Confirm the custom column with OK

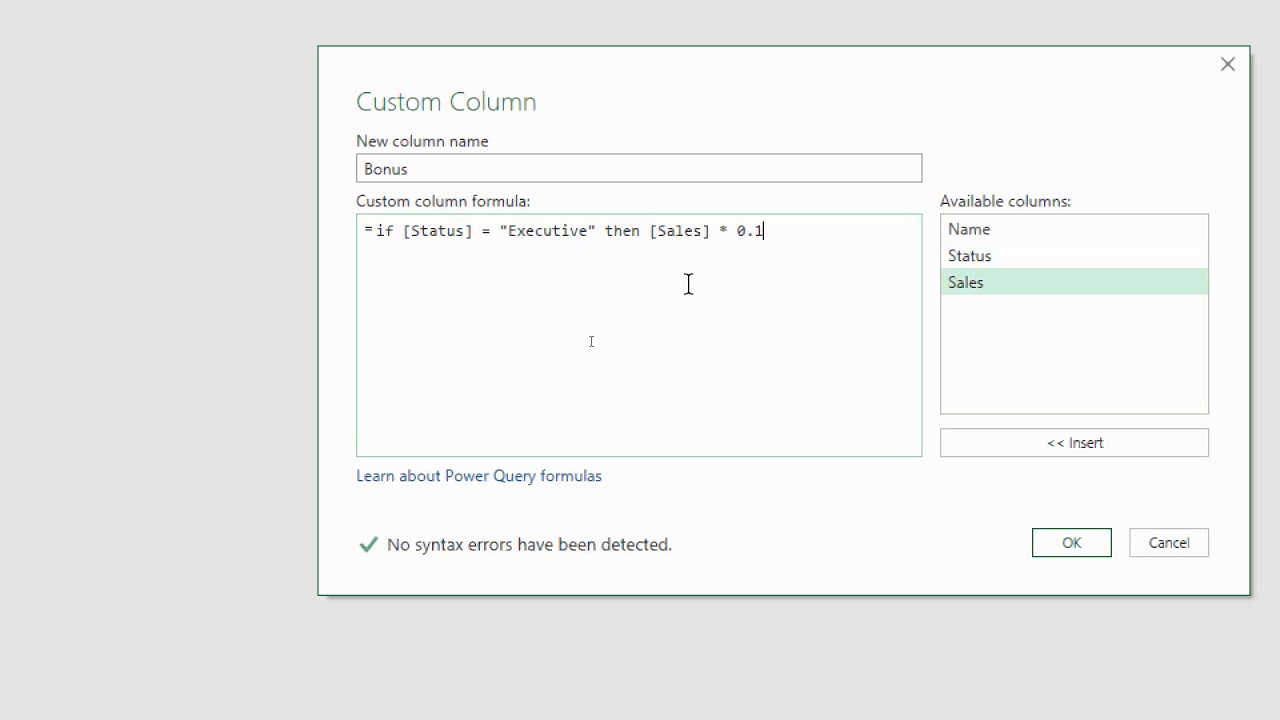[1071, 543]
